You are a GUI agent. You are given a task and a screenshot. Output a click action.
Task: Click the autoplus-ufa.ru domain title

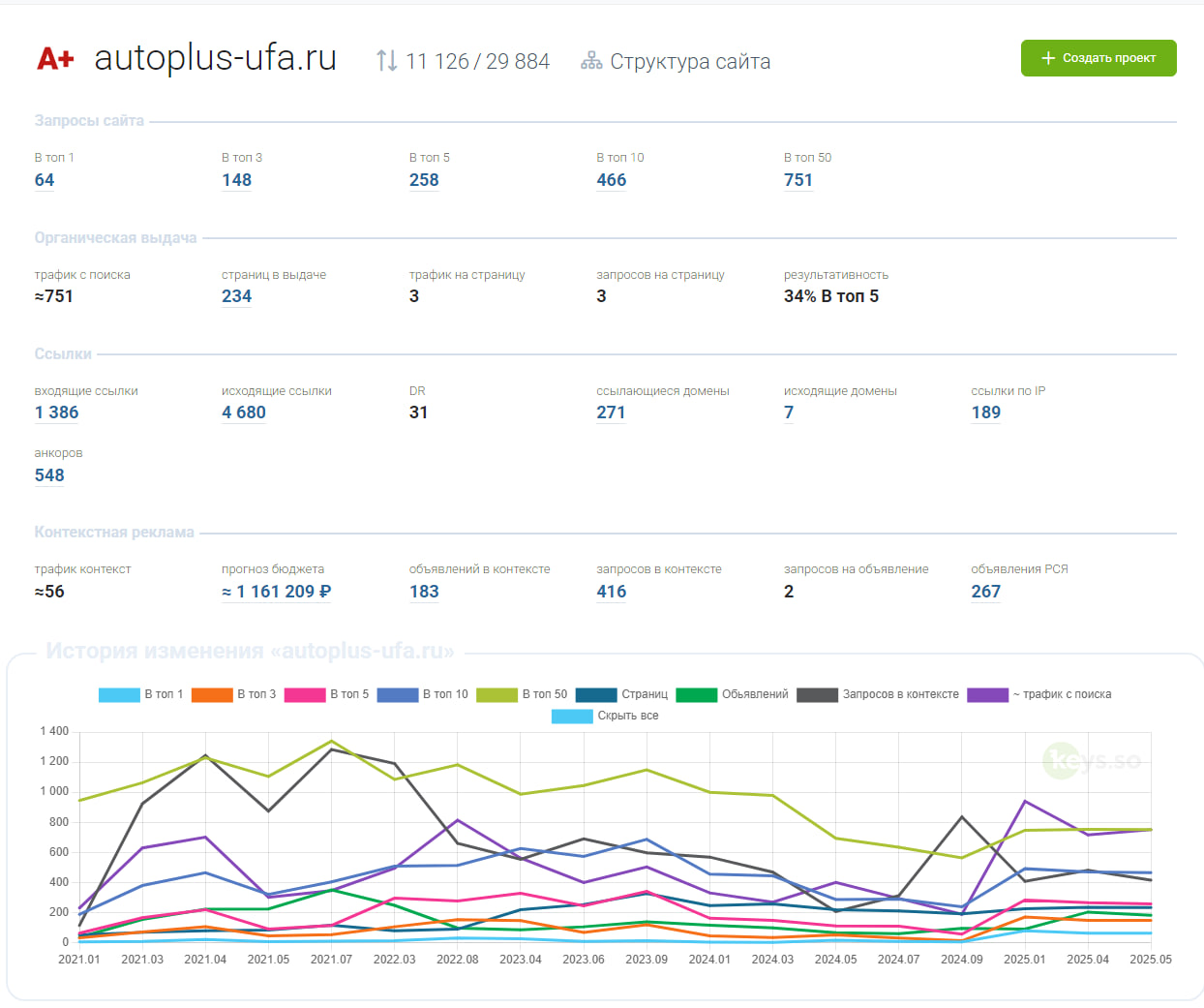pyautogui.click(x=215, y=58)
